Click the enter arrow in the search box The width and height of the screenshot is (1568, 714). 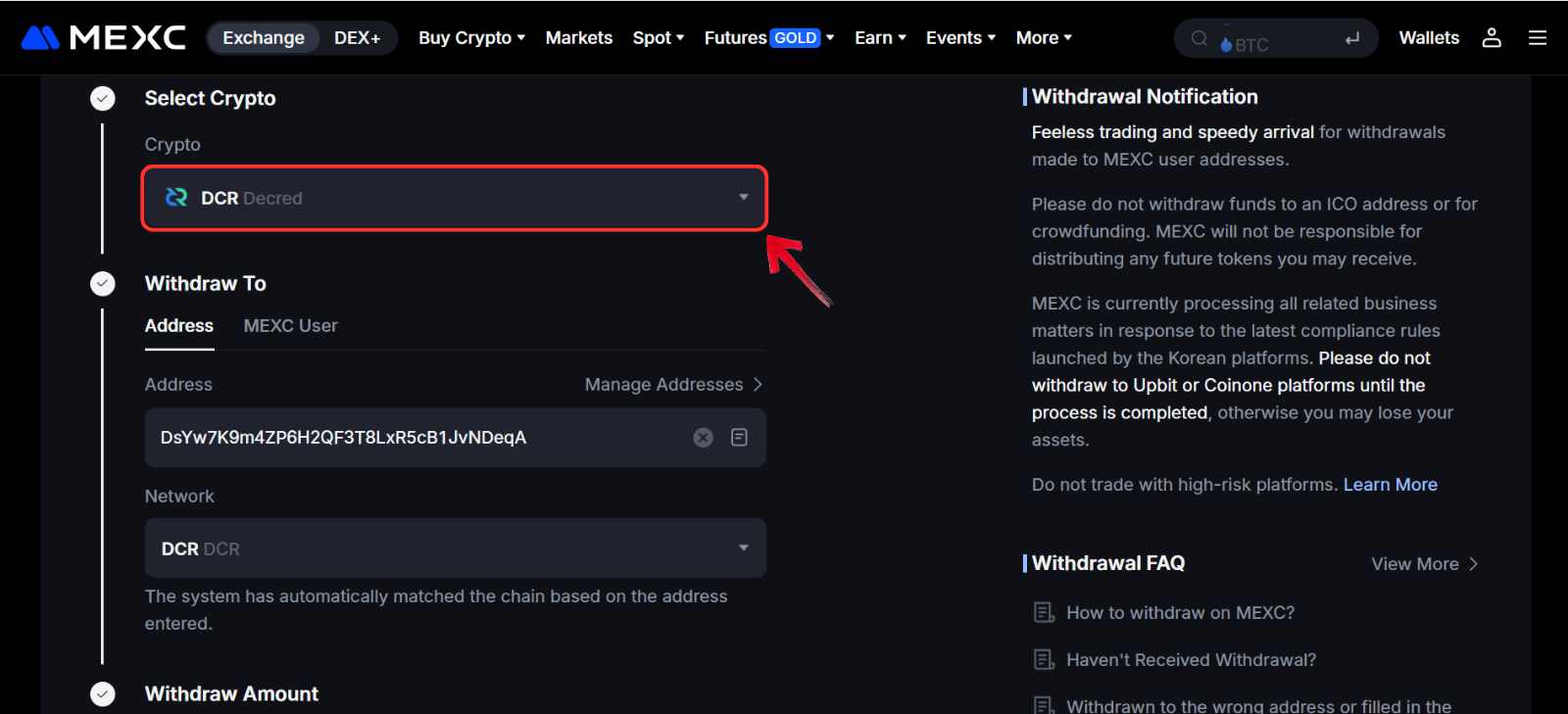tap(1352, 38)
